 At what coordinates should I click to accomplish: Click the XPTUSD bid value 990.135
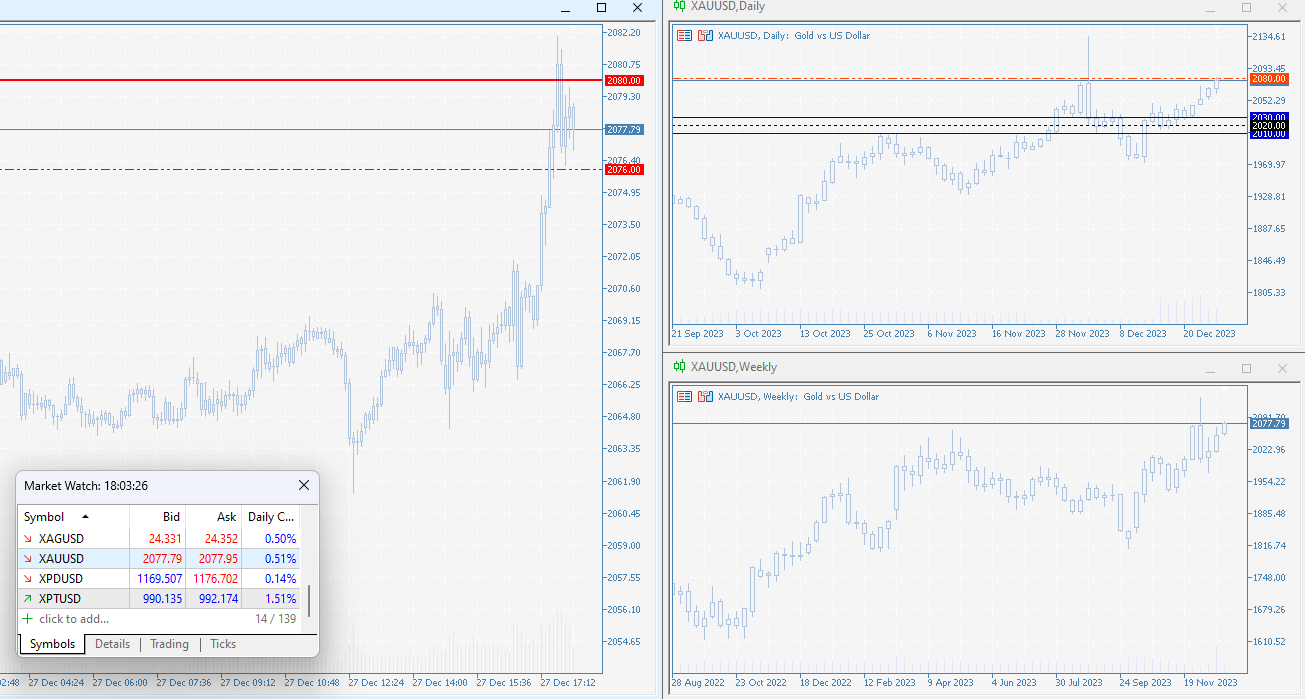162,599
